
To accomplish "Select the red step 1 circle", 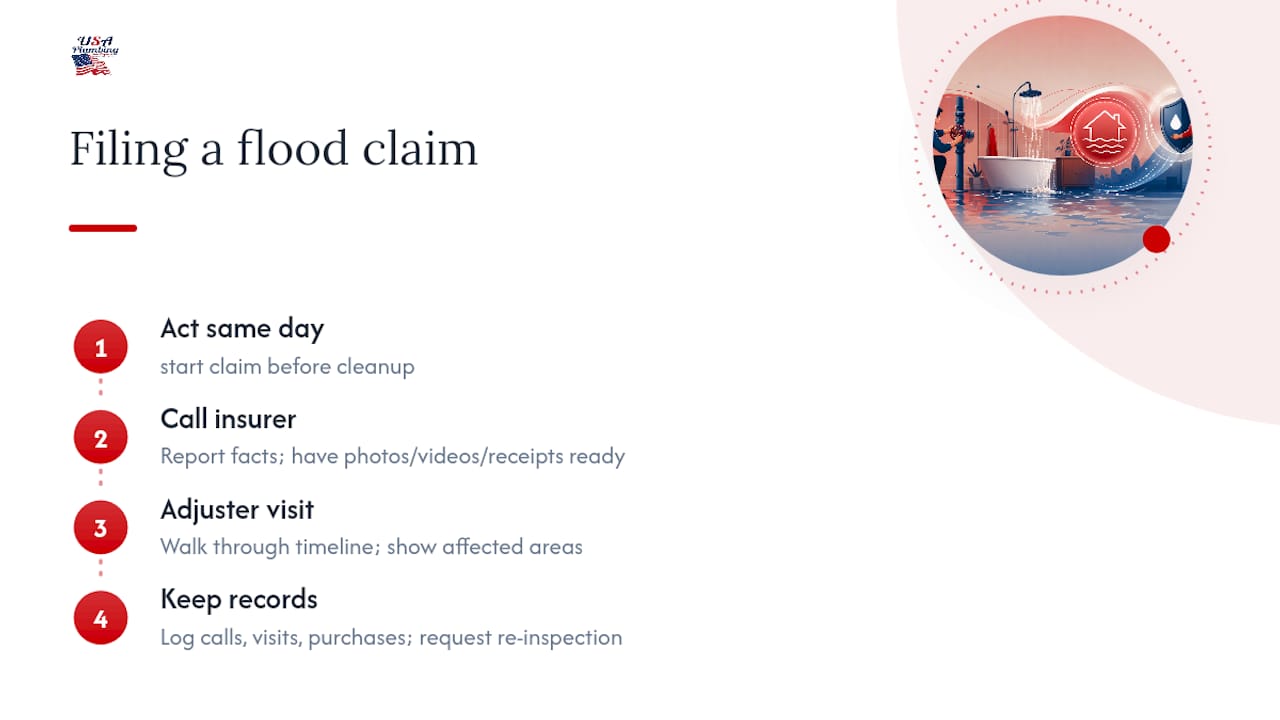I will (x=100, y=347).
